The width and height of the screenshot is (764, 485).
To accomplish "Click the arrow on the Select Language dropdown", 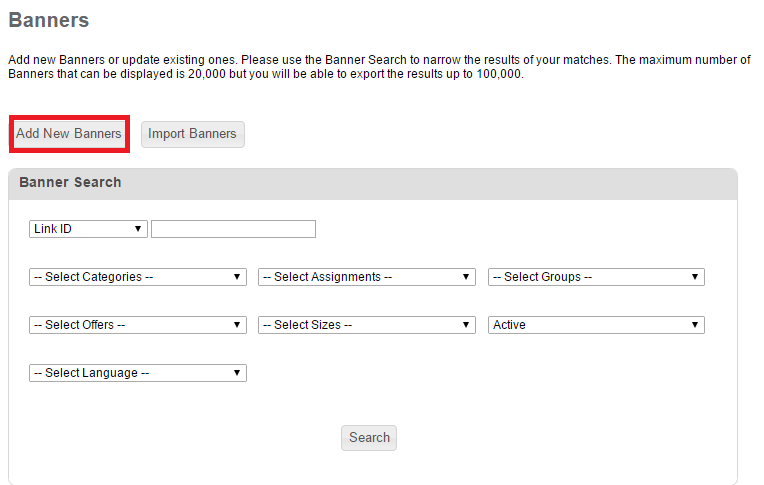I will point(237,373).
